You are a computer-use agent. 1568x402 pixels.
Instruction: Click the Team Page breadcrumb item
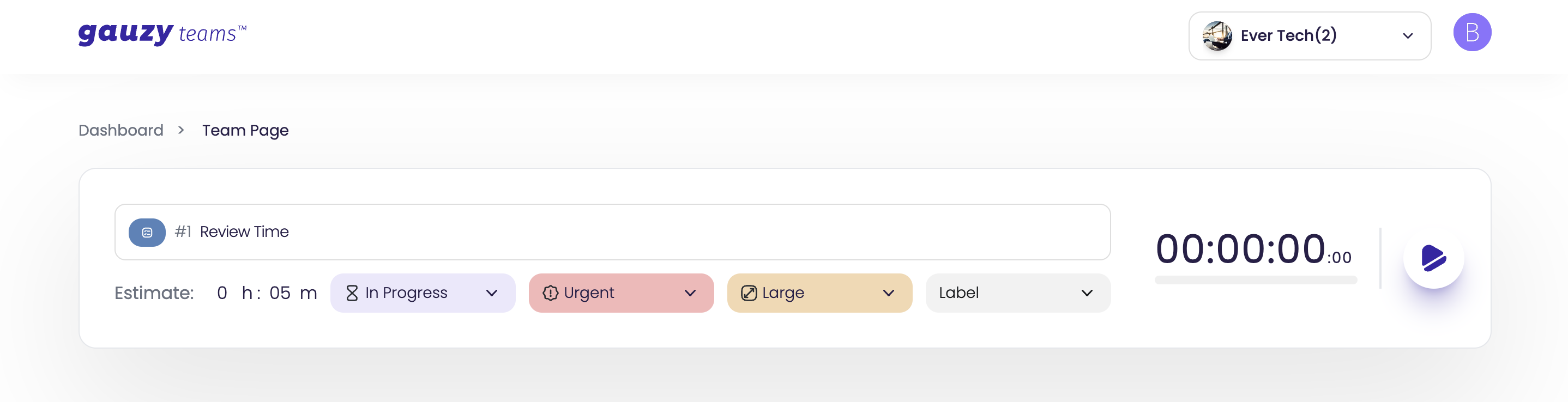click(245, 130)
